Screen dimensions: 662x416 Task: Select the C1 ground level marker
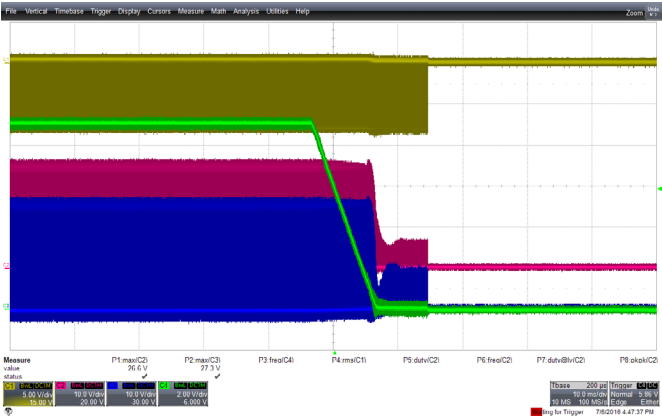click(x=6, y=60)
